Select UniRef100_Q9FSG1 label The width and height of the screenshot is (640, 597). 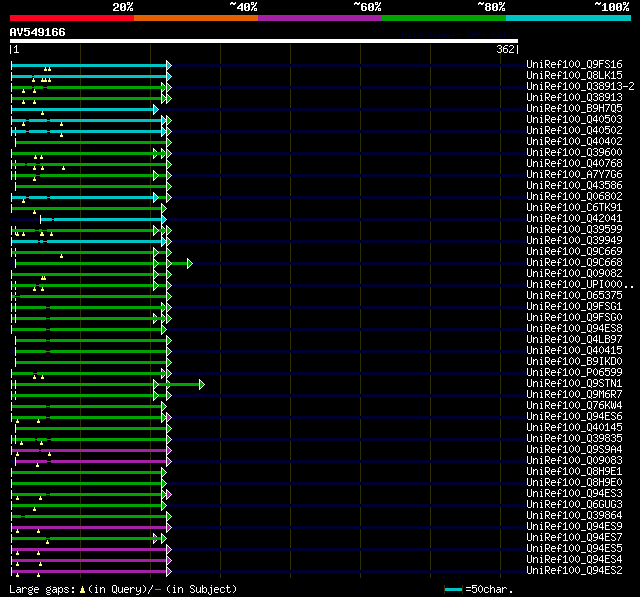pyautogui.click(x=574, y=306)
